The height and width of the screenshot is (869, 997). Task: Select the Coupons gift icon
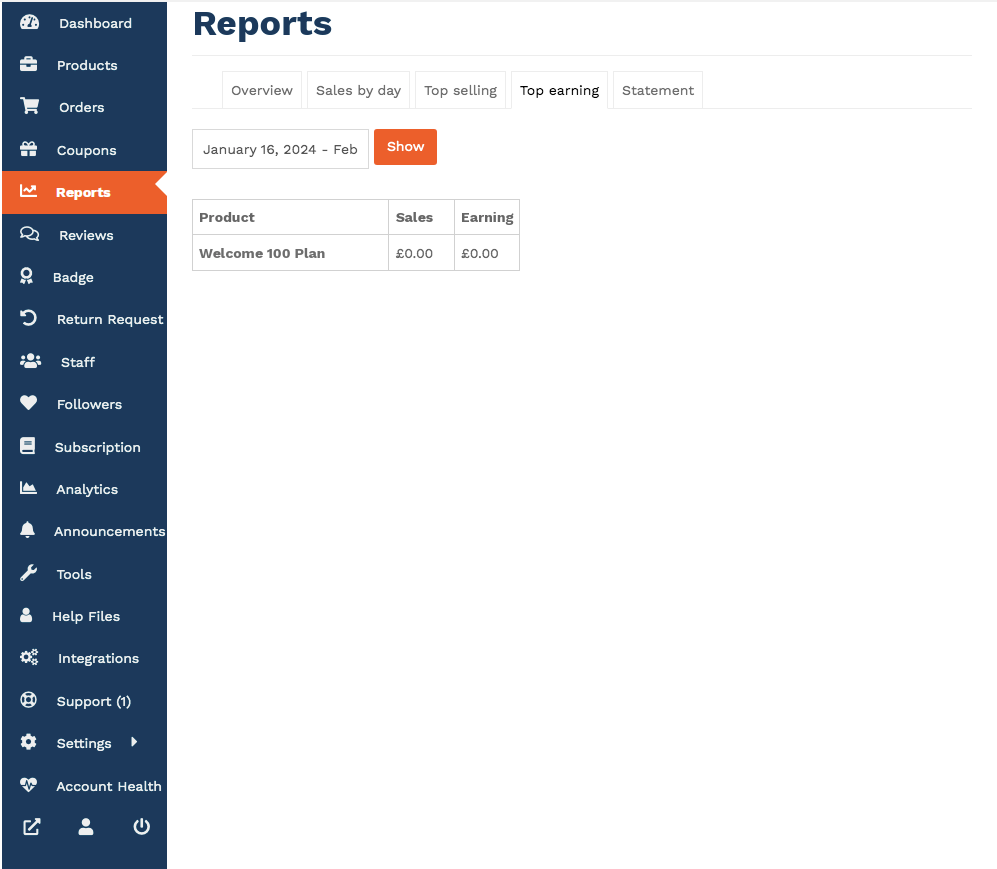[29, 150]
